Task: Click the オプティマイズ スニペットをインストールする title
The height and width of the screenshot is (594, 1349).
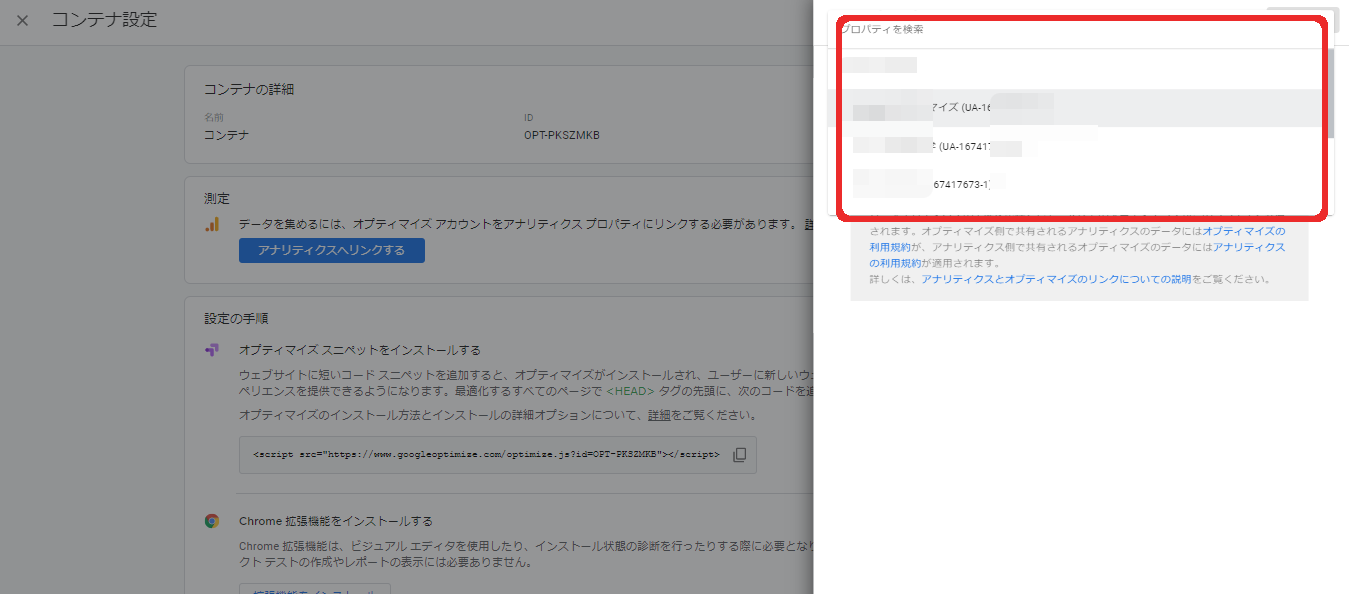Action: pyautogui.click(x=360, y=350)
